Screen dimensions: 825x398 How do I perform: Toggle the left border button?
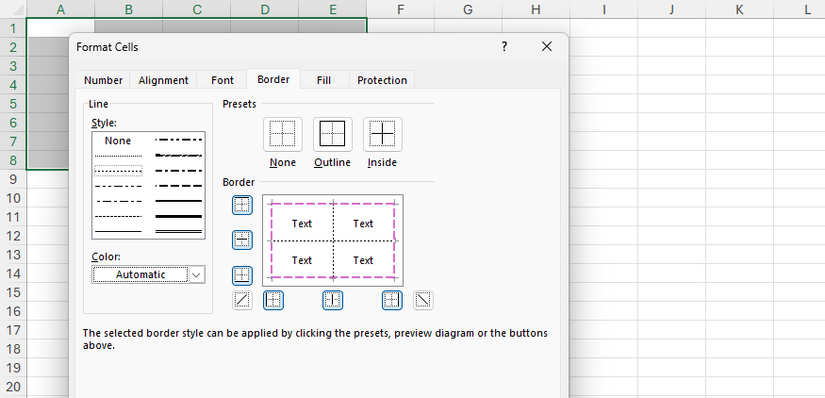(x=273, y=300)
